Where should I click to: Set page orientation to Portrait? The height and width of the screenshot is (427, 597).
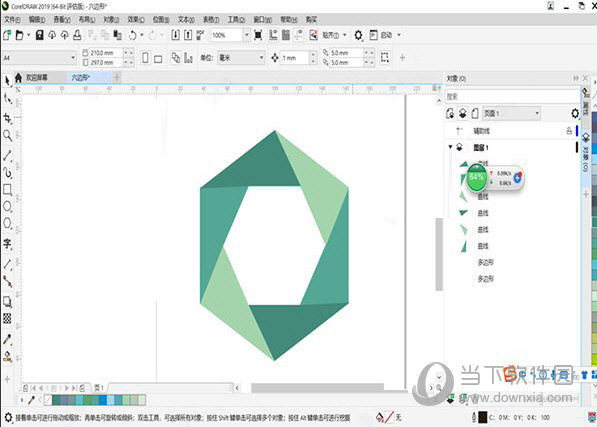click(145, 58)
